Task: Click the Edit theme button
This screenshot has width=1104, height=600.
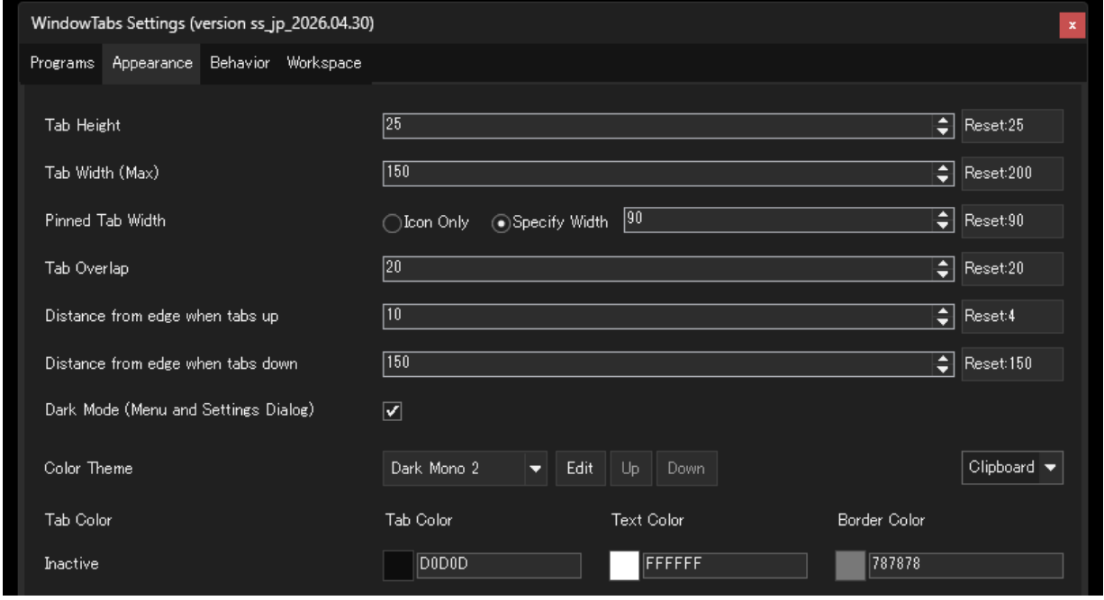Action: coord(580,468)
